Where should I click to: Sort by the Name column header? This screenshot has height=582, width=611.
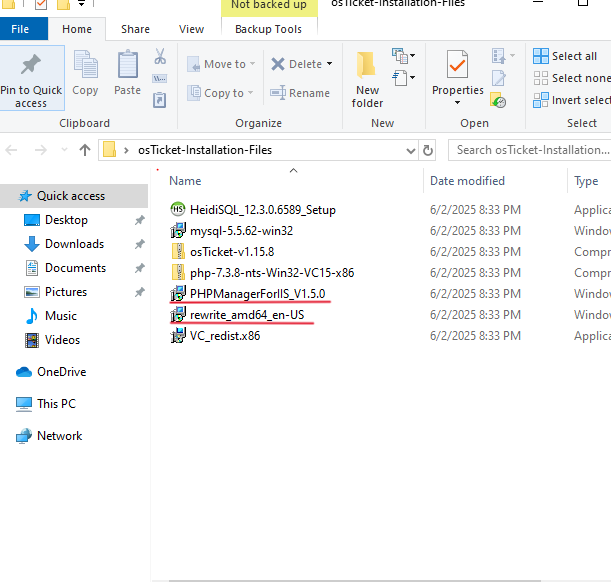pos(185,181)
